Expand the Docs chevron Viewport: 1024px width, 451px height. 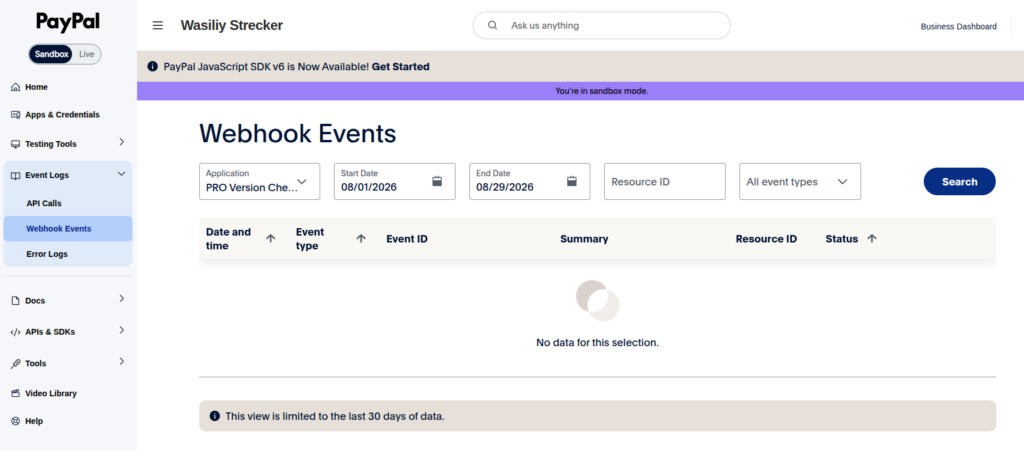point(121,299)
